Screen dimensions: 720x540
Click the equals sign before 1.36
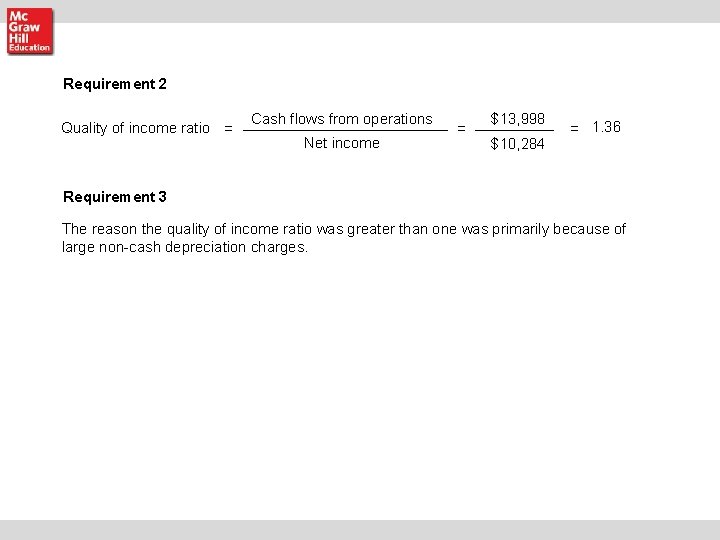(574, 129)
